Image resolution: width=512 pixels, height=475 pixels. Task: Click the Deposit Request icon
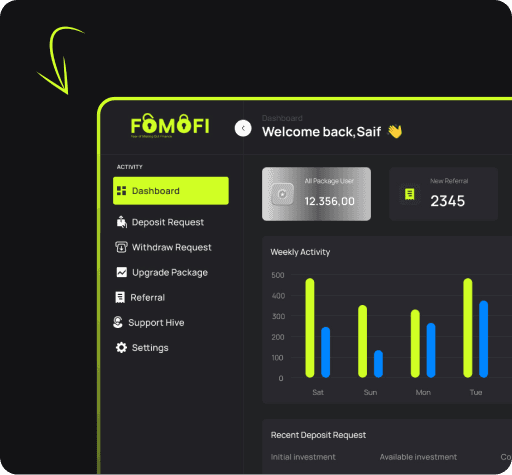(122, 222)
